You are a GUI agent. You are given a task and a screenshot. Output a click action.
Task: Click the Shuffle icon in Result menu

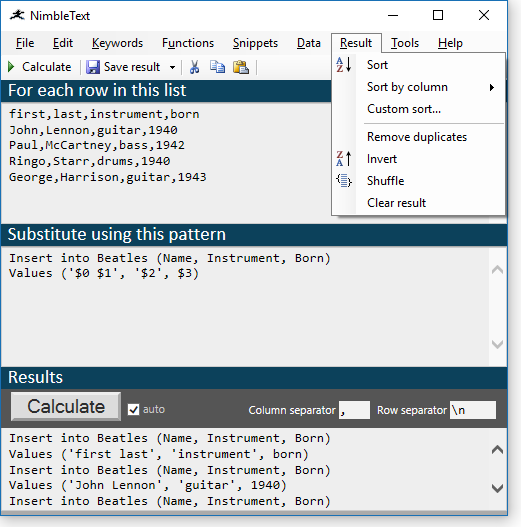click(x=344, y=181)
